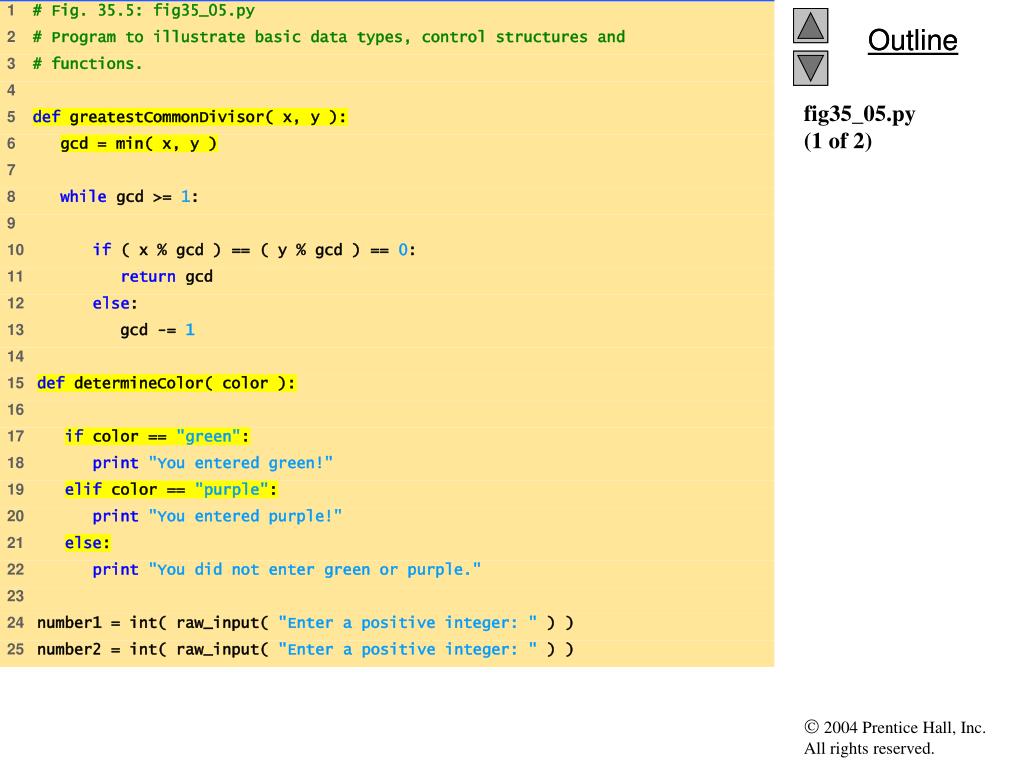Click the "# Fig. 35.5: fig35_05.py" comment line
This screenshot has height=768, width=1024.
[144, 10]
